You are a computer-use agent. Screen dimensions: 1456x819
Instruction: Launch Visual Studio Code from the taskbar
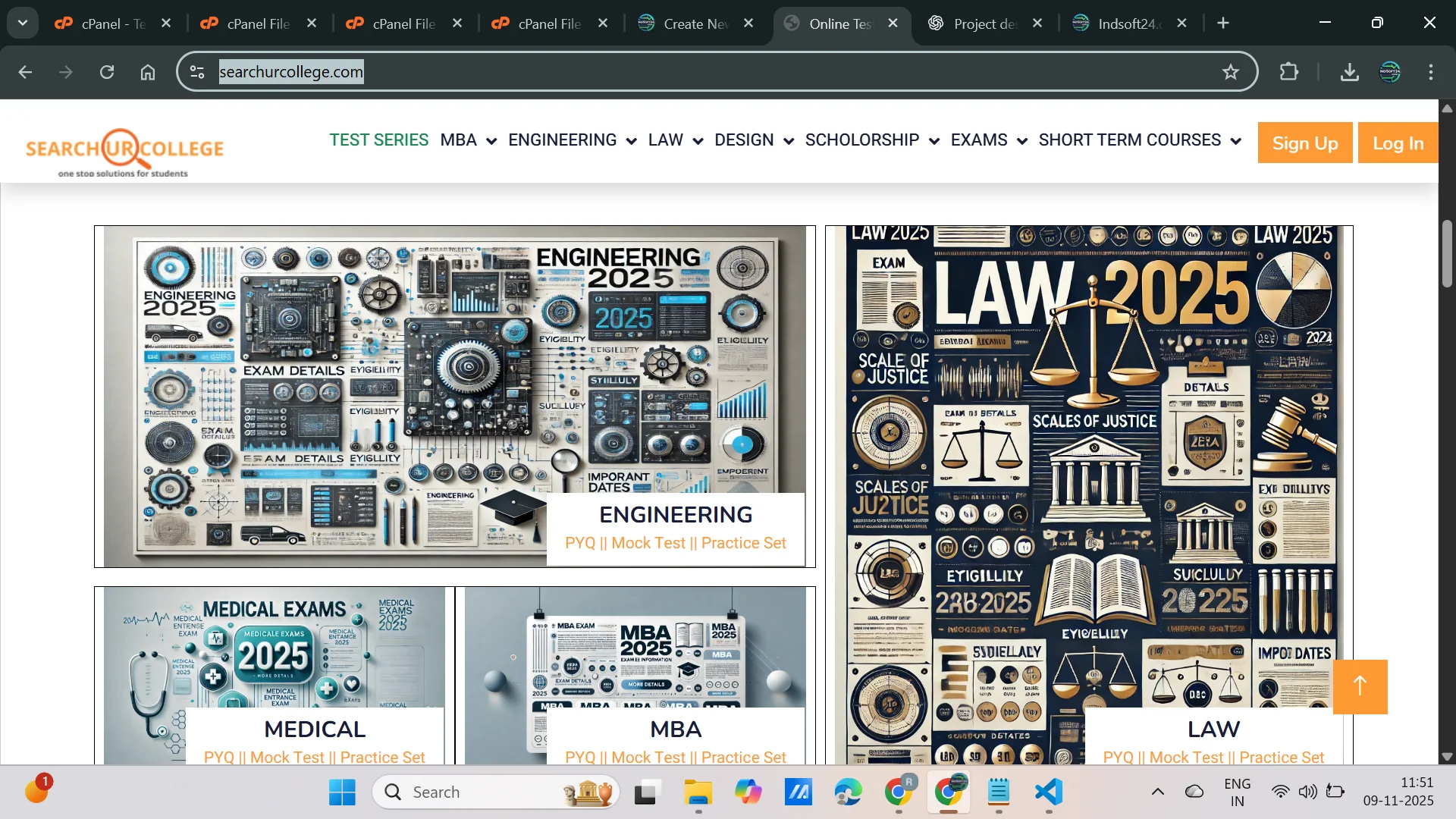[1047, 792]
